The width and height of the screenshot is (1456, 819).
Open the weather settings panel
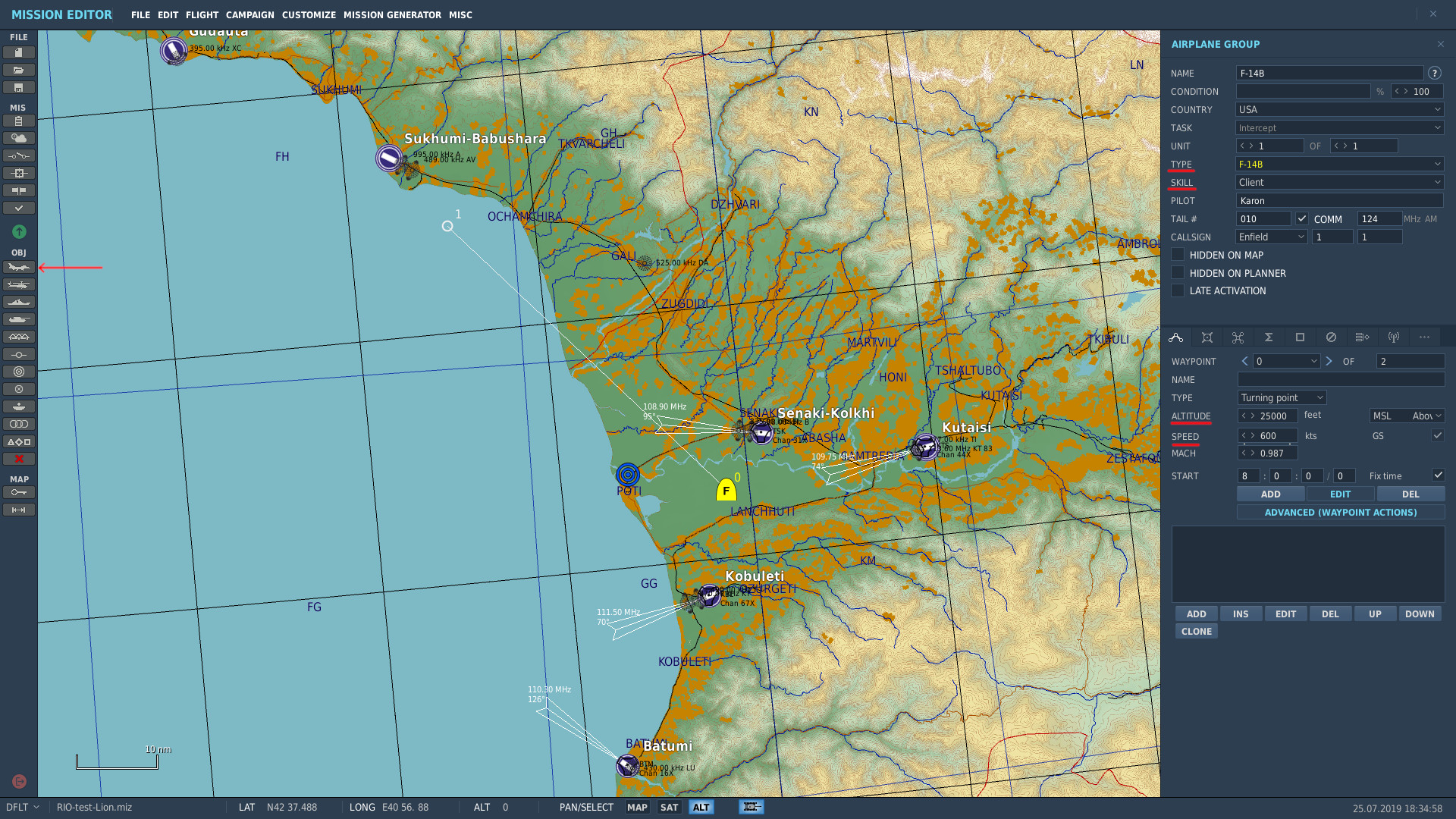click(19, 138)
